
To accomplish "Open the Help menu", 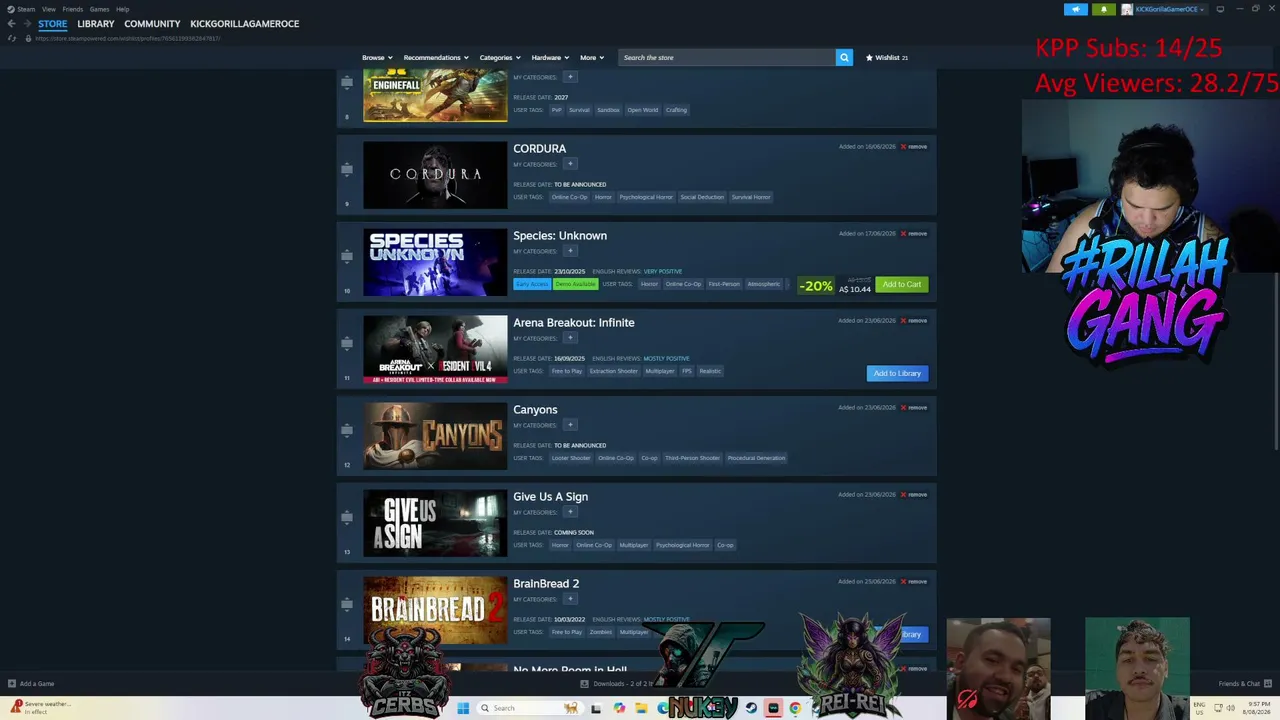I will 122,9.
